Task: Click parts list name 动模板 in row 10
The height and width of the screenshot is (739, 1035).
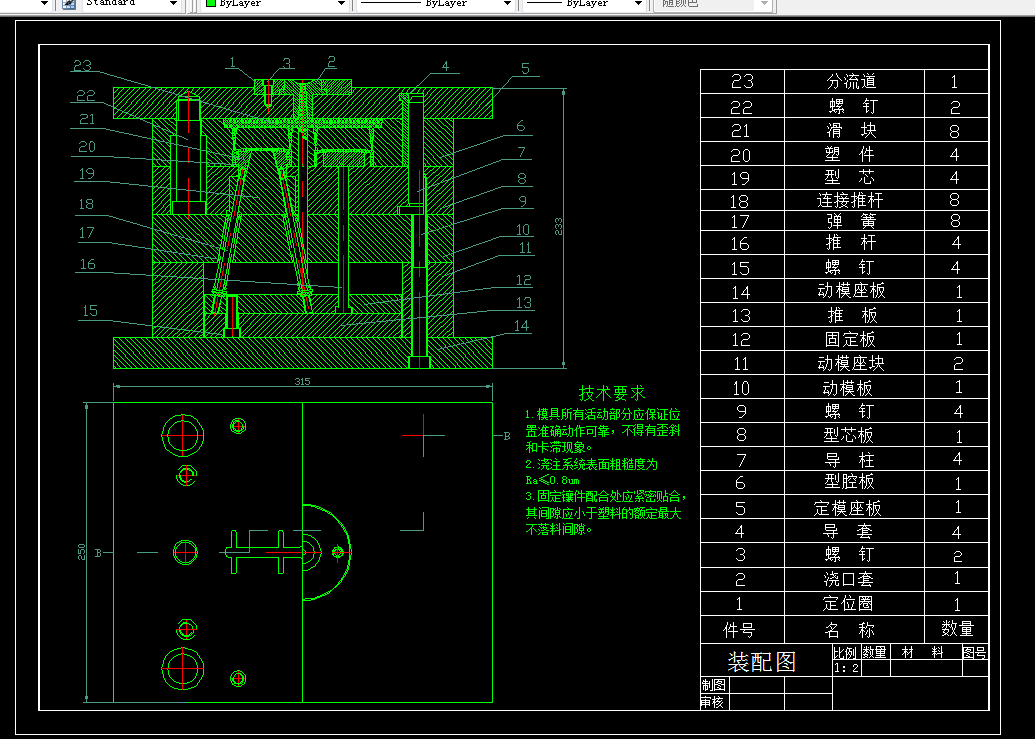Action: click(848, 388)
